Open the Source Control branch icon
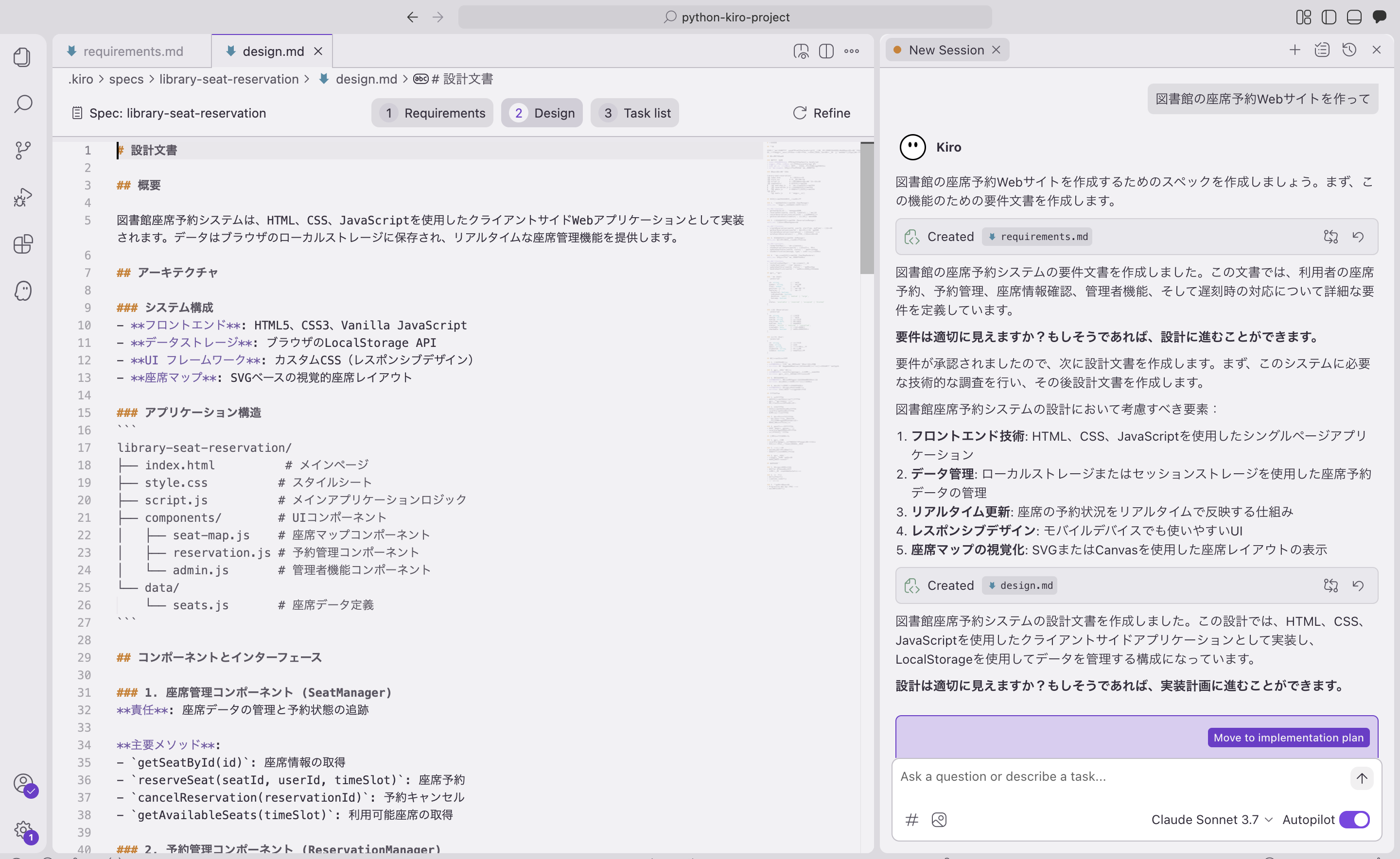1400x859 pixels. (x=23, y=150)
